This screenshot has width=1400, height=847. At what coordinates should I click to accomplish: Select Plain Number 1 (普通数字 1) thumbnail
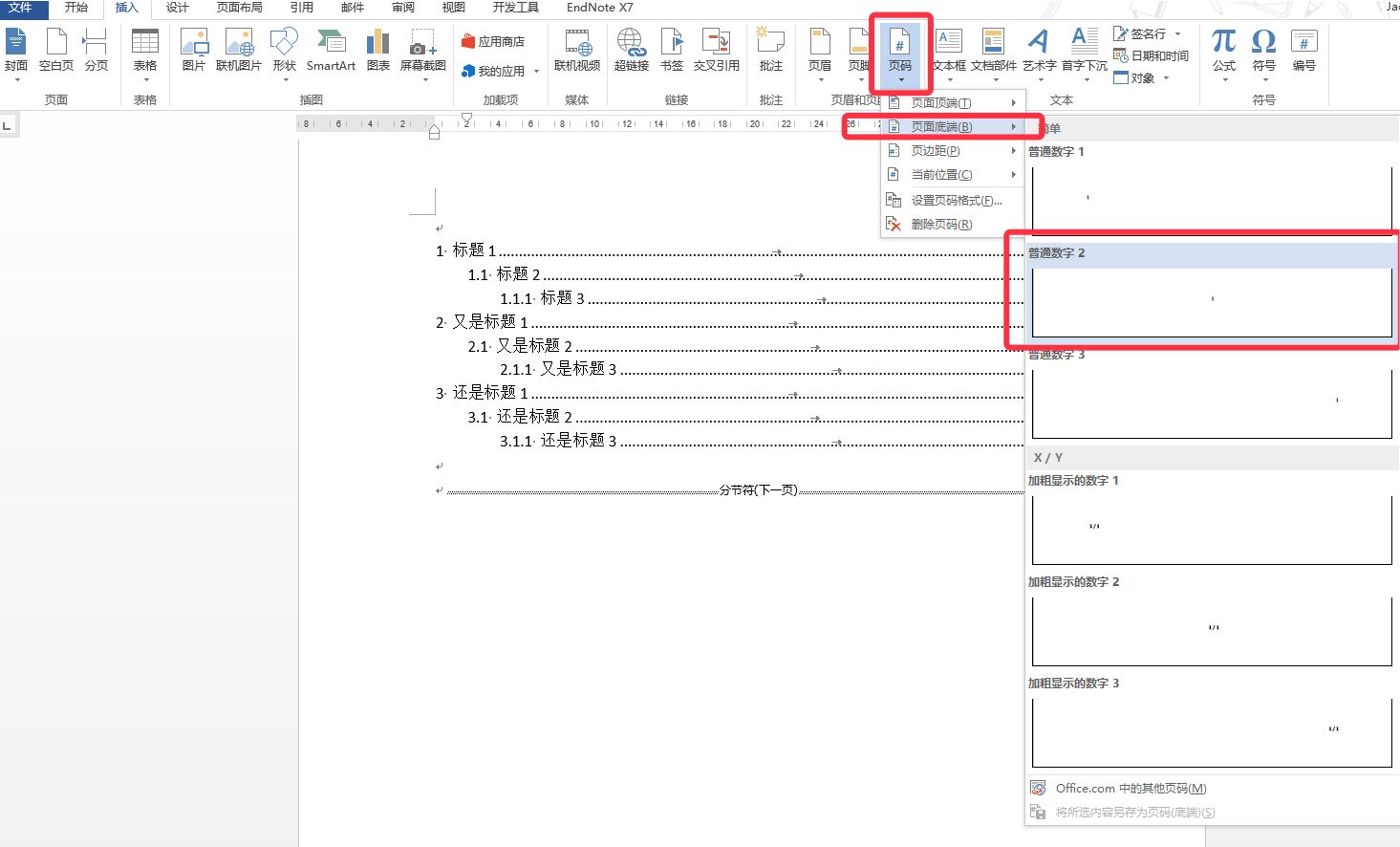[x=1212, y=201]
